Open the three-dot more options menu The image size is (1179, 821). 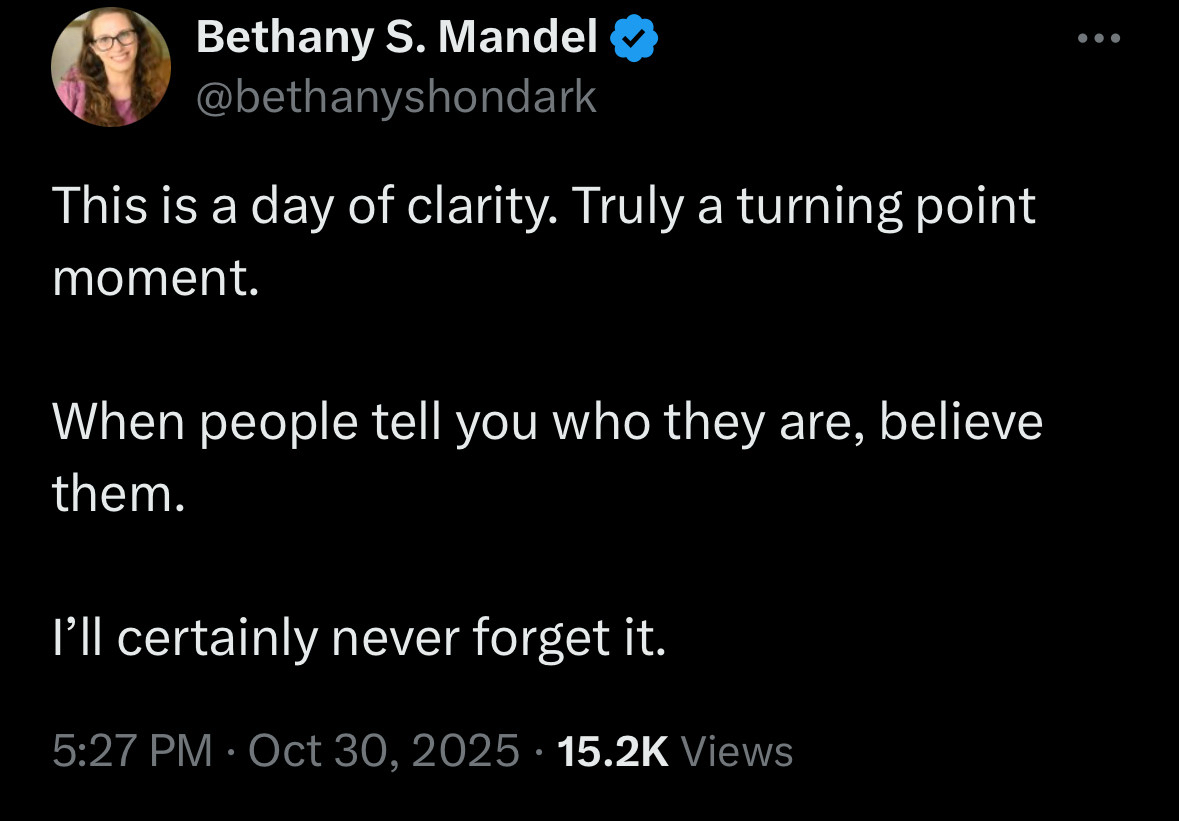point(1101,40)
